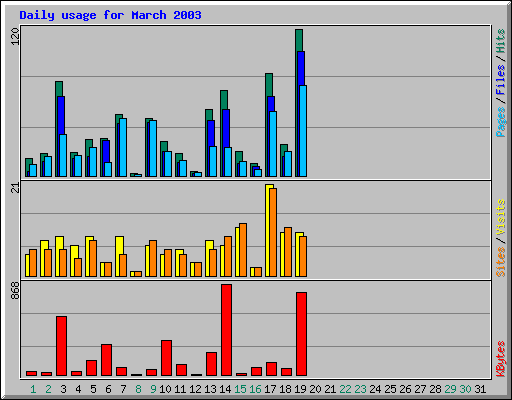Click day label '31' on the axis
This screenshot has width=512, height=400.
click(x=480, y=389)
